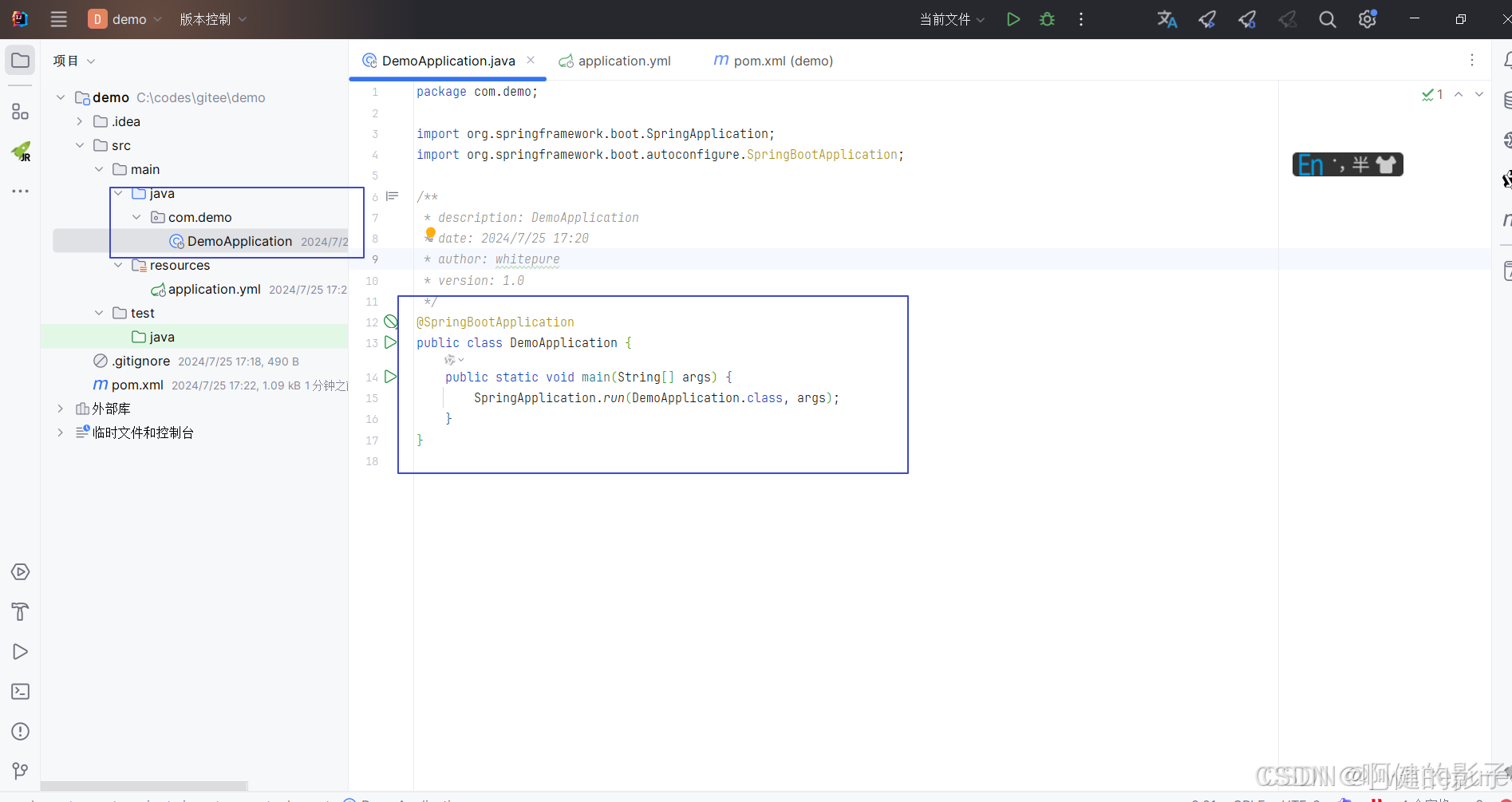
Task: Open the main hamburger menu
Action: [59, 19]
